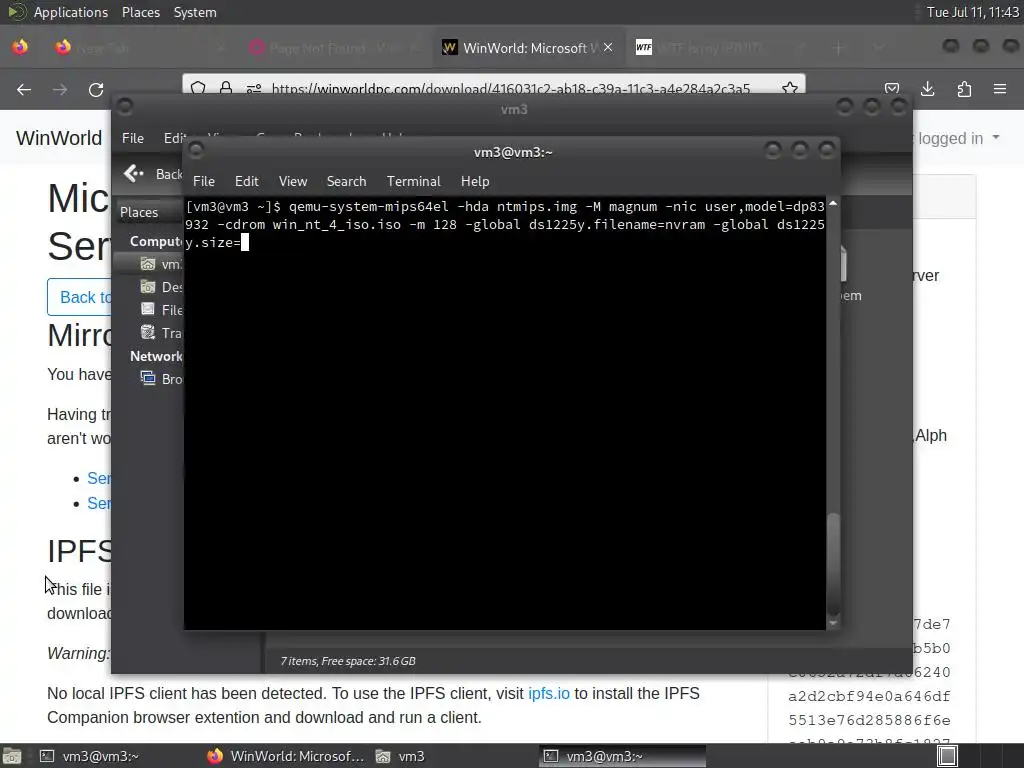Open the System menu in top panel
This screenshot has height=768, width=1024.
coord(195,12)
